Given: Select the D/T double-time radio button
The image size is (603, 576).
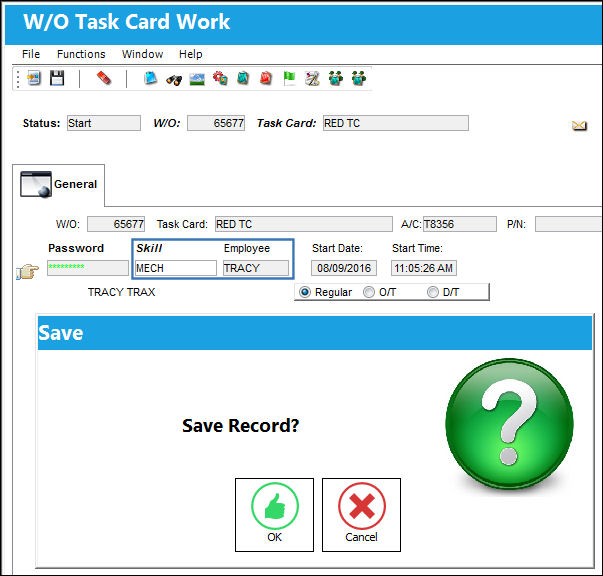Looking at the screenshot, I should point(433,292).
